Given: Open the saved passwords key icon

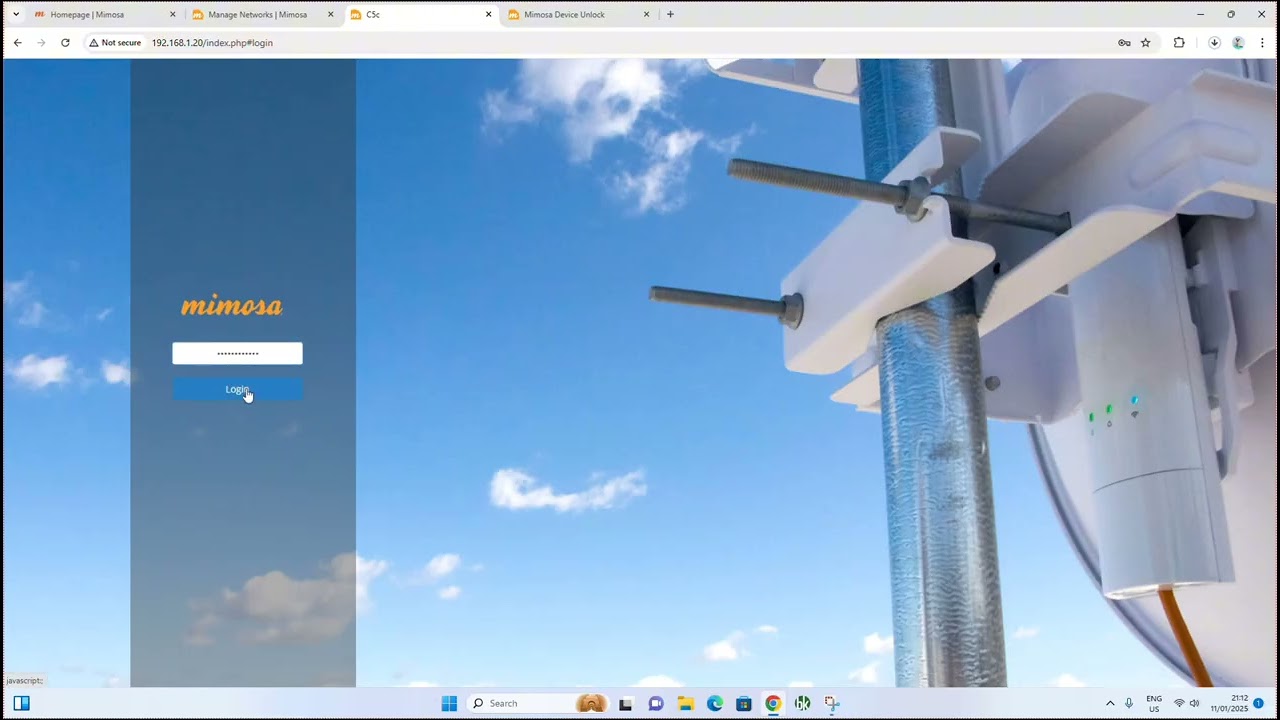Looking at the screenshot, I should (1124, 43).
